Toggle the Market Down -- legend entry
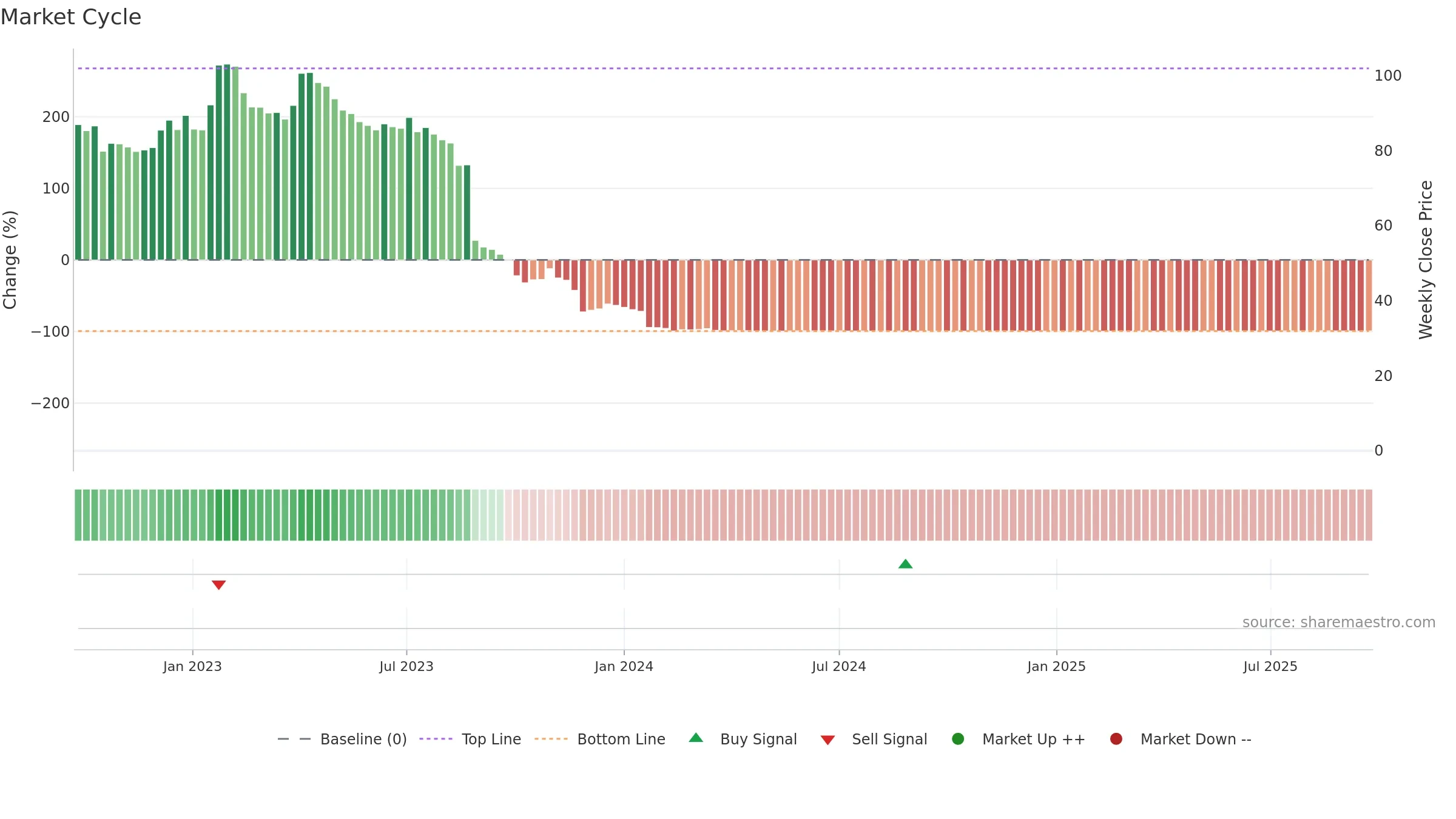Screen dimensions: 1456x819 (x=1181, y=739)
